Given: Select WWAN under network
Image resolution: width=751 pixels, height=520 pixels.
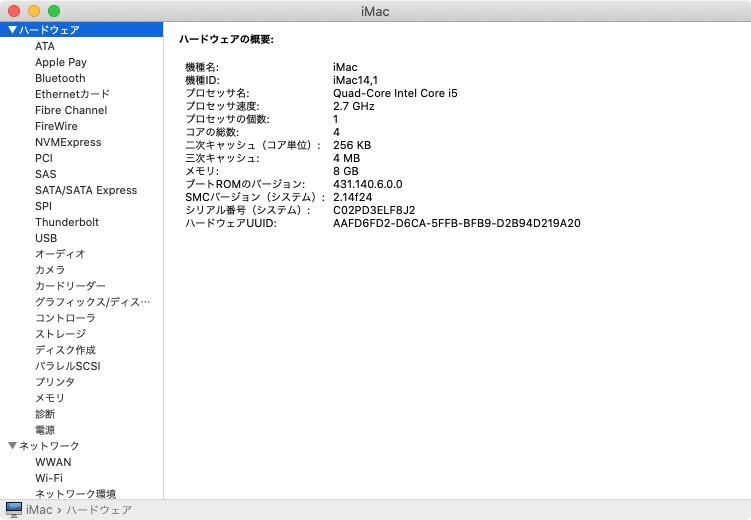Looking at the screenshot, I should (53, 462).
